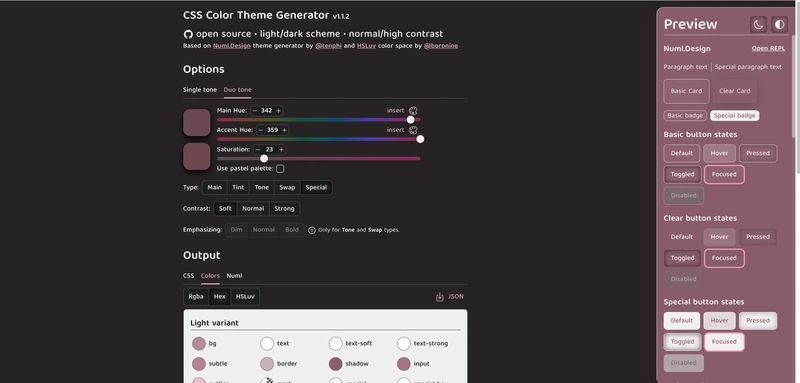Screen dimensions: 800x383
Task: Click the input color swatch
Action: [404, 364]
